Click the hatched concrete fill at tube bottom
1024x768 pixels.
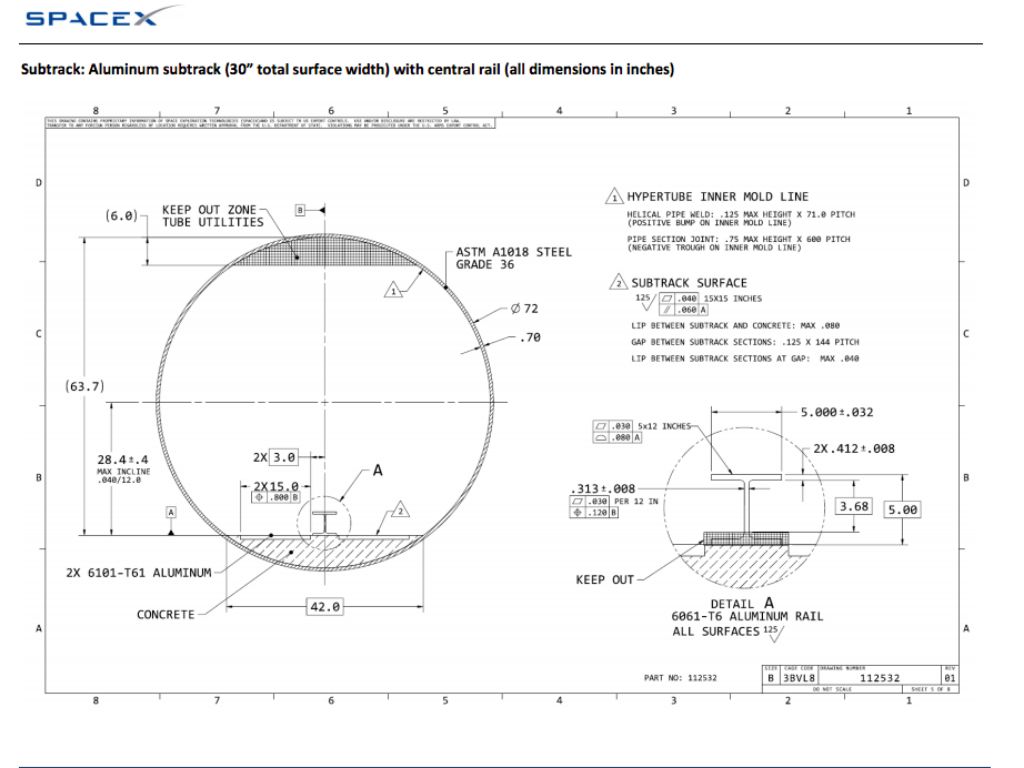325,552
